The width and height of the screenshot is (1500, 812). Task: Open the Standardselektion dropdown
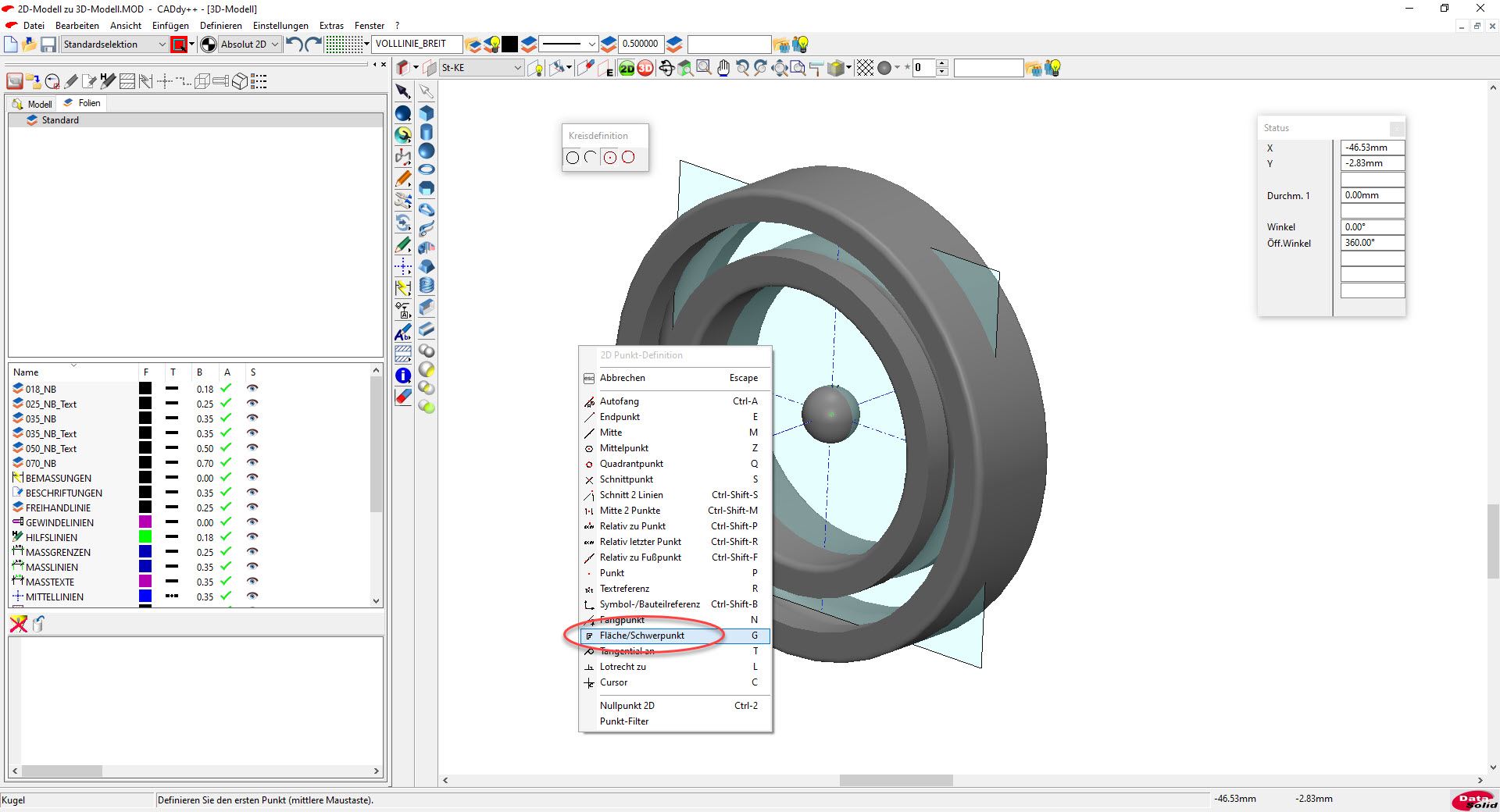point(162,45)
